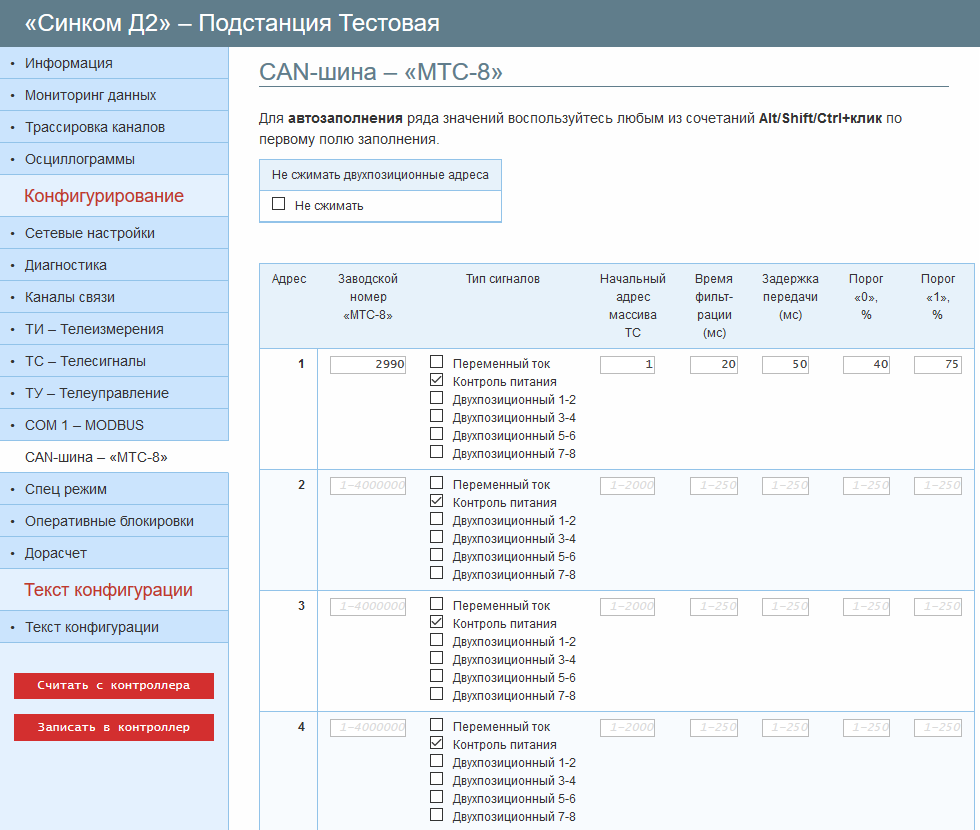The image size is (980, 830).
Task: Tick "Двухпозиционный 7-8" in address 3 row
Action: tap(437, 694)
